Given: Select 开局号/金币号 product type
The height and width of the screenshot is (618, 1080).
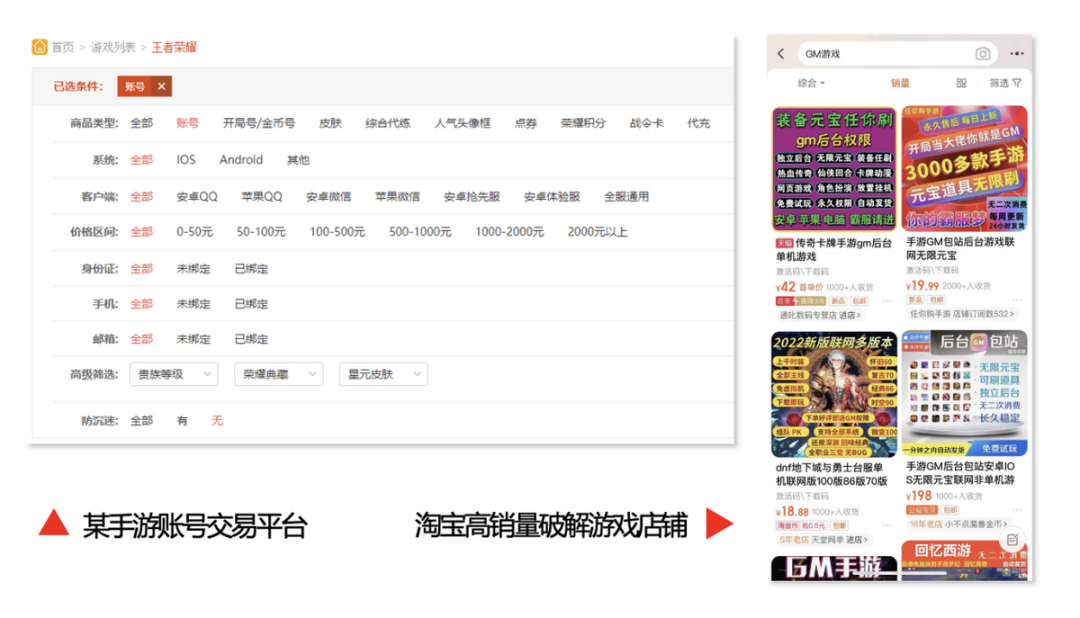Looking at the screenshot, I should point(259,123).
